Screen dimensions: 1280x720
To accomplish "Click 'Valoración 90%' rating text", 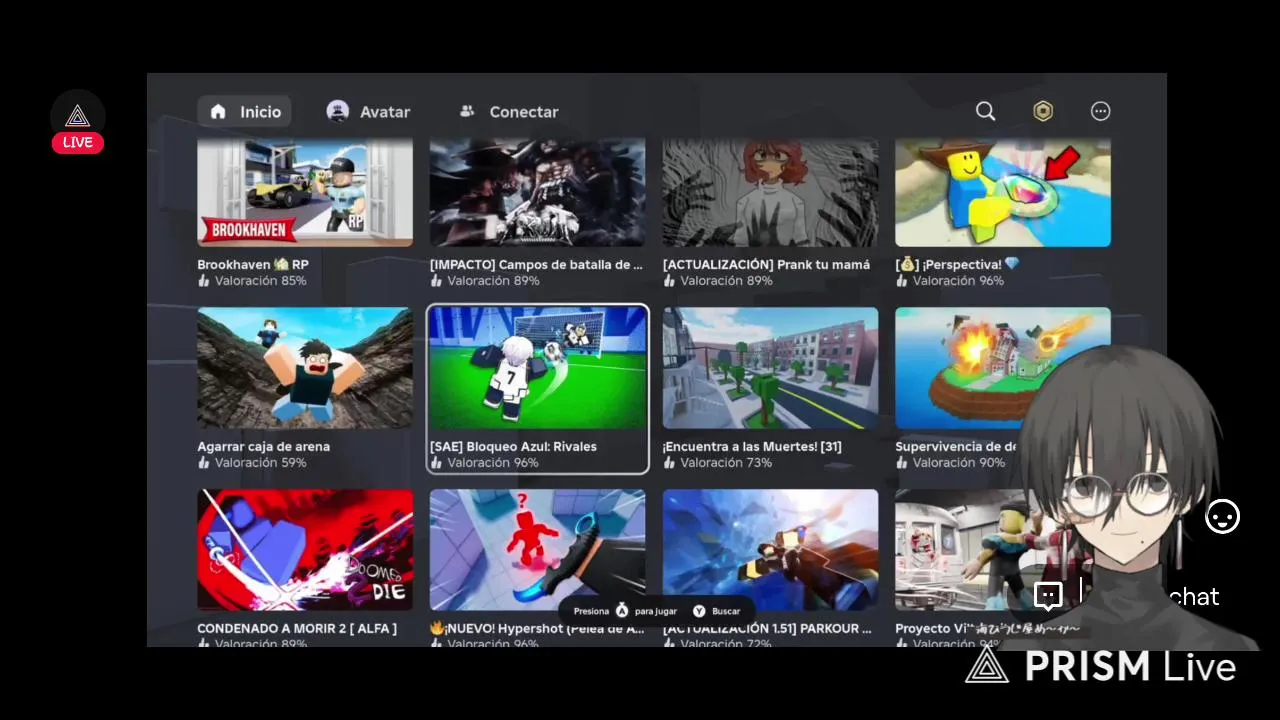I will 959,463.
